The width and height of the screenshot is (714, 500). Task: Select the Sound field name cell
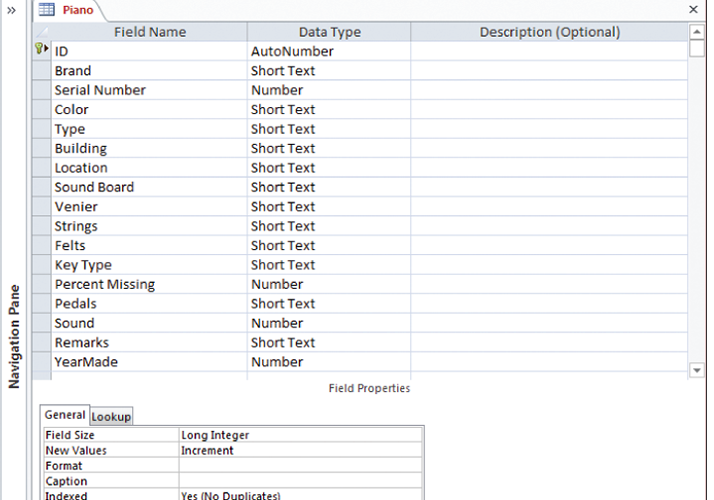pos(149,323)
